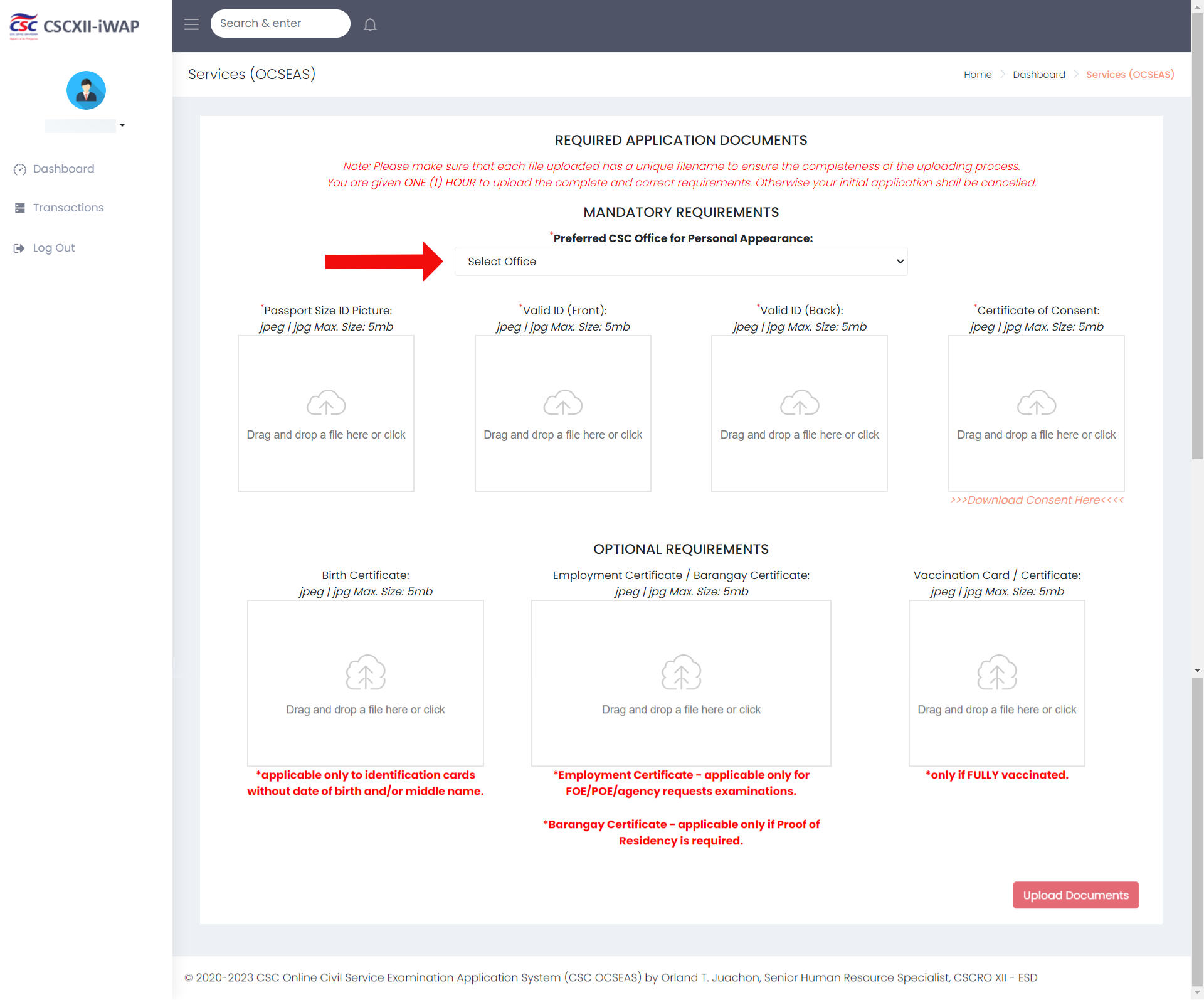Click Employment/Barangay Certificate upload cloud icon
The image size is (1204, 1000).
point(681,673)
